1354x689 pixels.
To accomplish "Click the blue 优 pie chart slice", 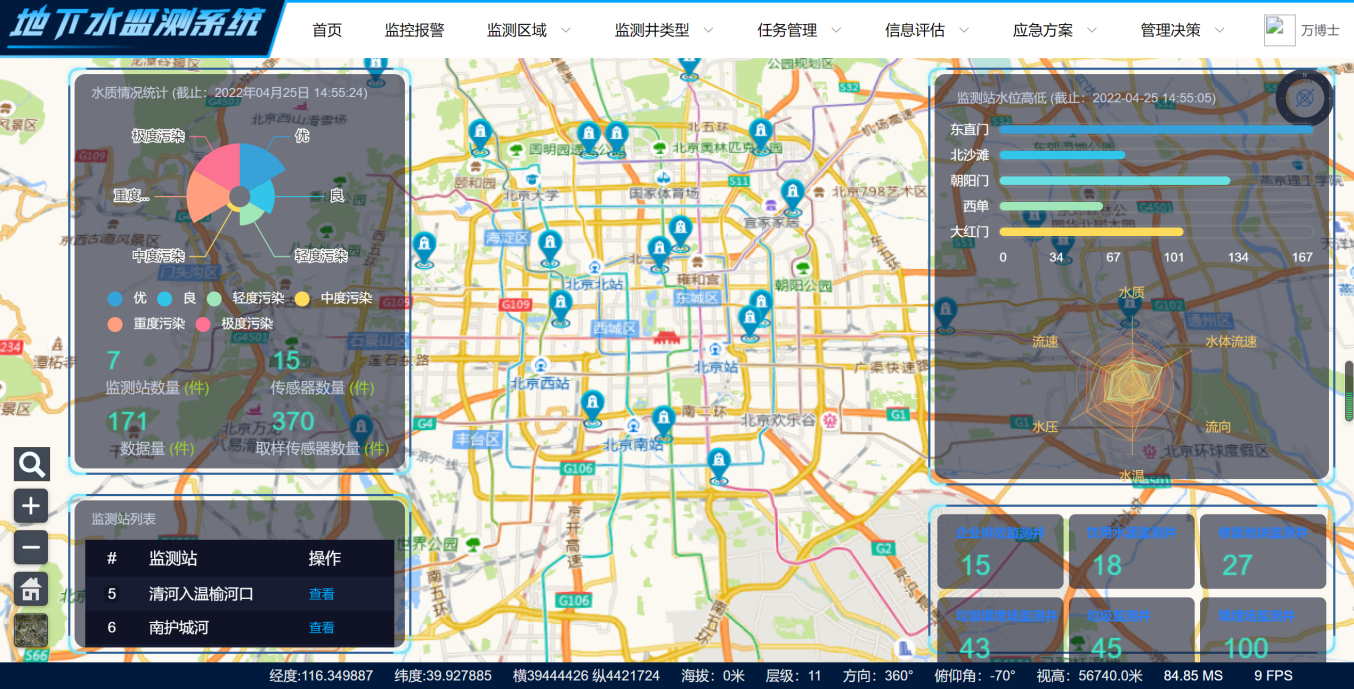I will (x=260, y=170).
